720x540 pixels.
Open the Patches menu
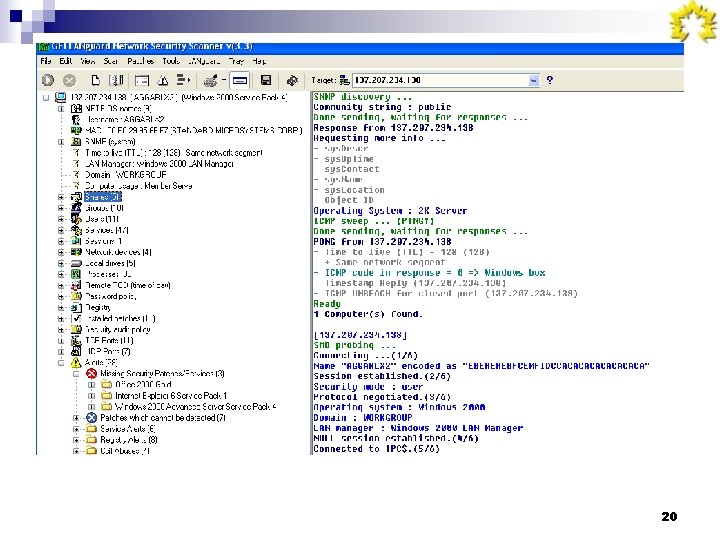[141, 61]
